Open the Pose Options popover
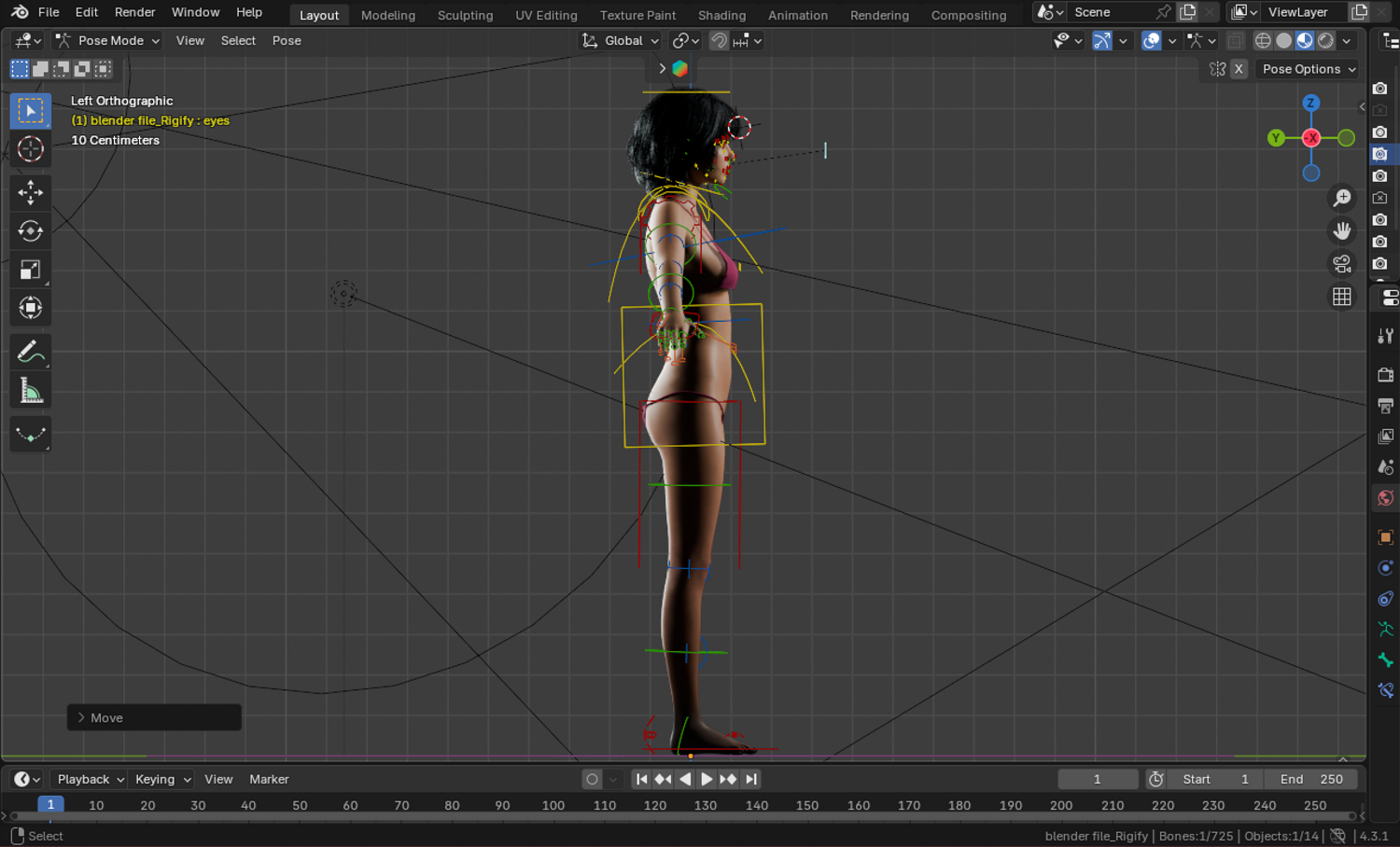Screen dimensions: 1400x847 1307,69
